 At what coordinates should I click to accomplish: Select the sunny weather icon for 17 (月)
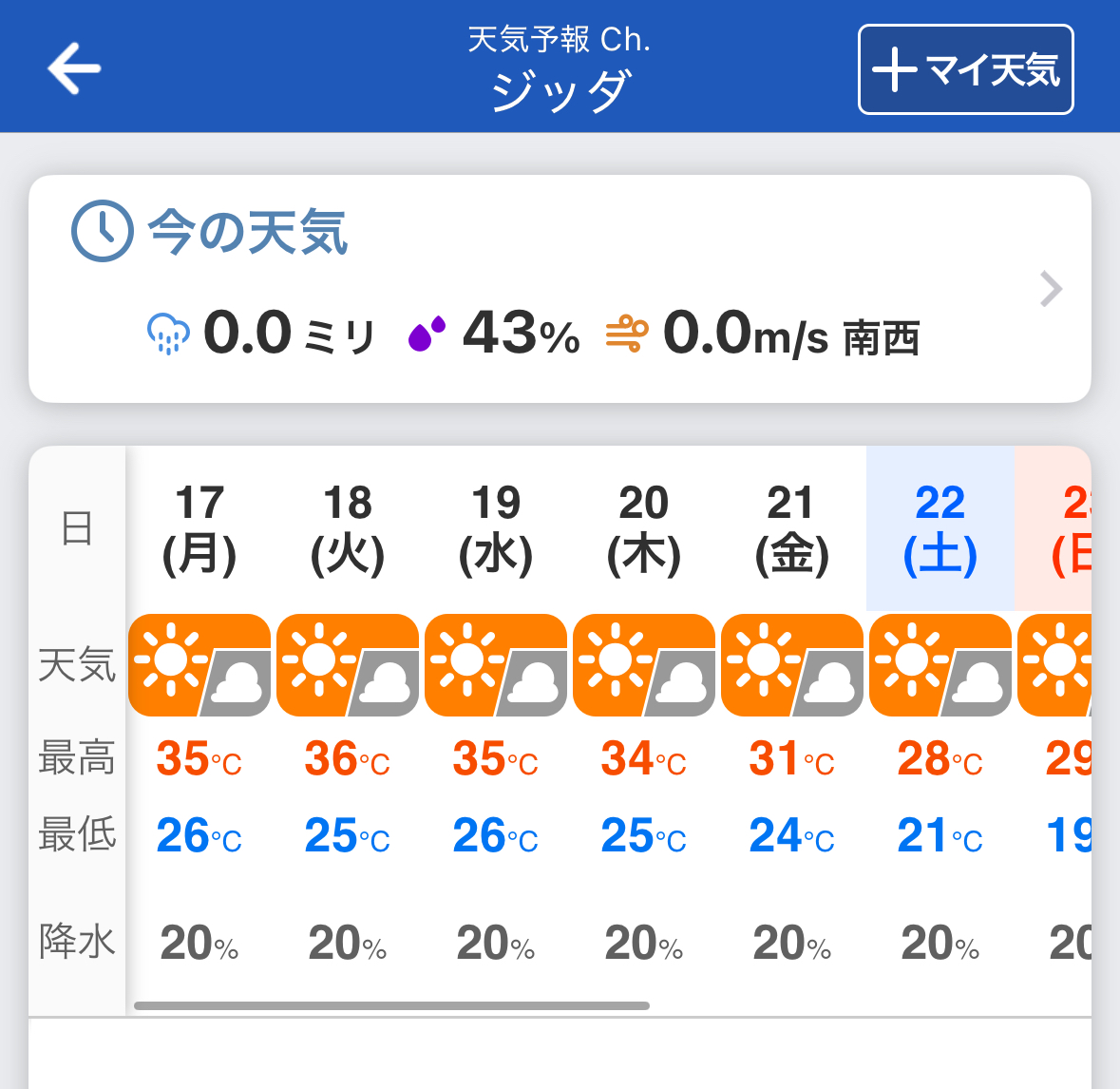(x=199, y=664)
